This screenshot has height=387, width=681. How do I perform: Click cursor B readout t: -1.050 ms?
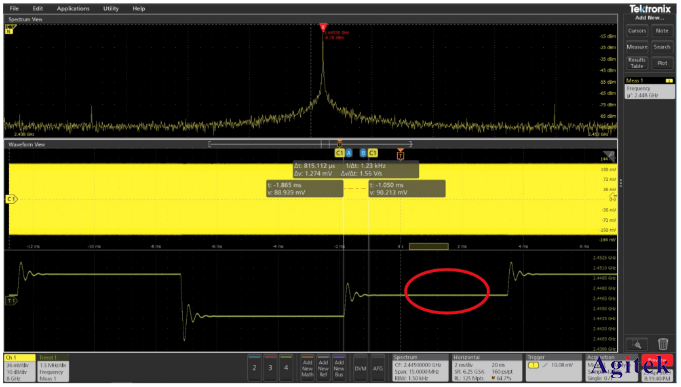click(x=407, y=189)
